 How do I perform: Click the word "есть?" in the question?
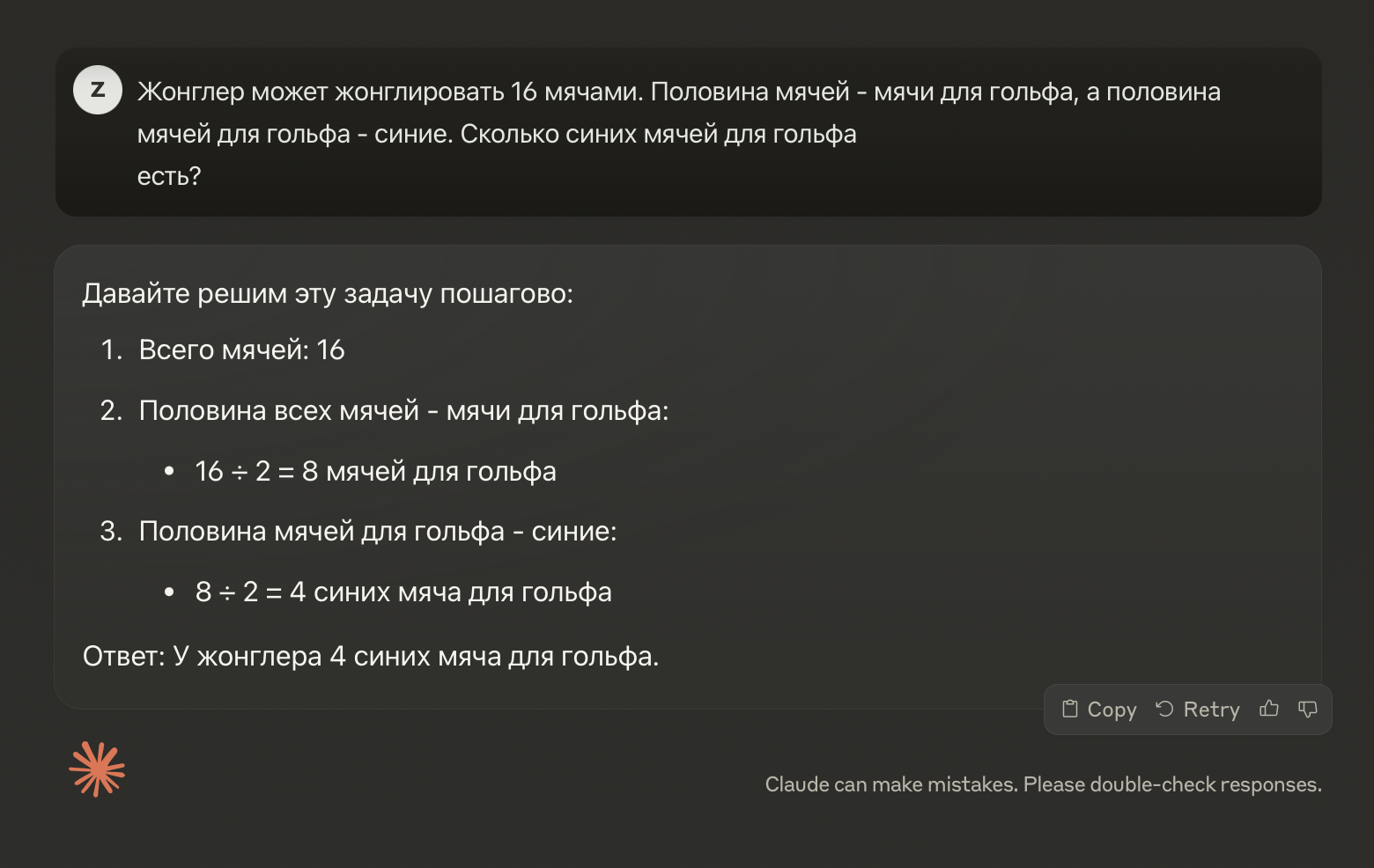[x=169, y=176]
